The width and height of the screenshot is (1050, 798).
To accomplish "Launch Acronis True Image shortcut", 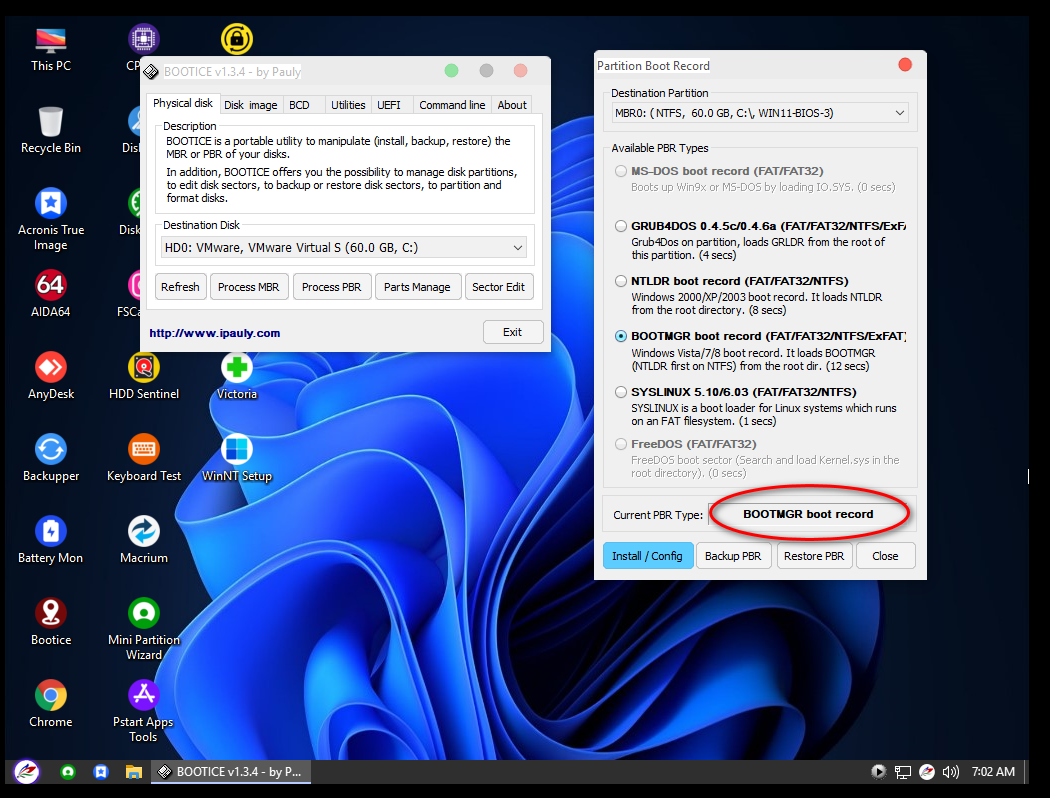I will tap(51, 219).
